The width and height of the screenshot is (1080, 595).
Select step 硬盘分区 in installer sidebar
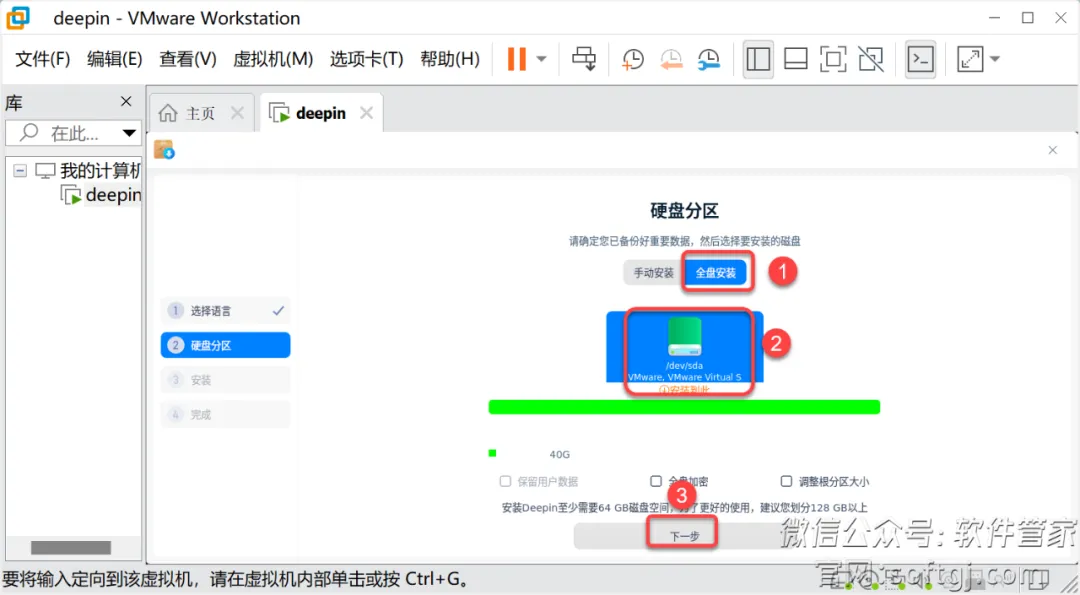[225, 345]
